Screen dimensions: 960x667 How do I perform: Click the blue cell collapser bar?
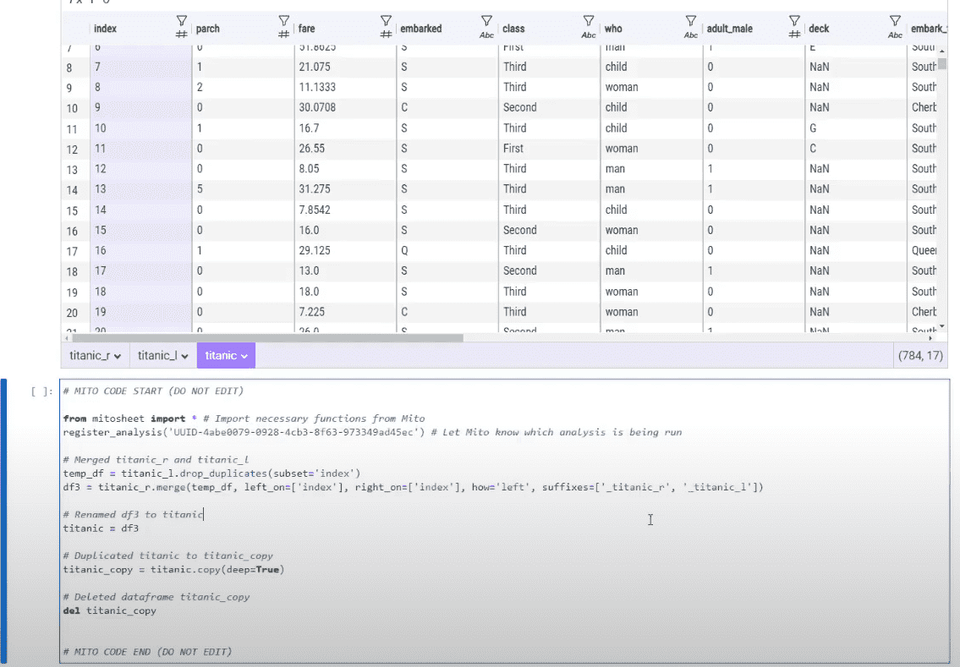4,522
